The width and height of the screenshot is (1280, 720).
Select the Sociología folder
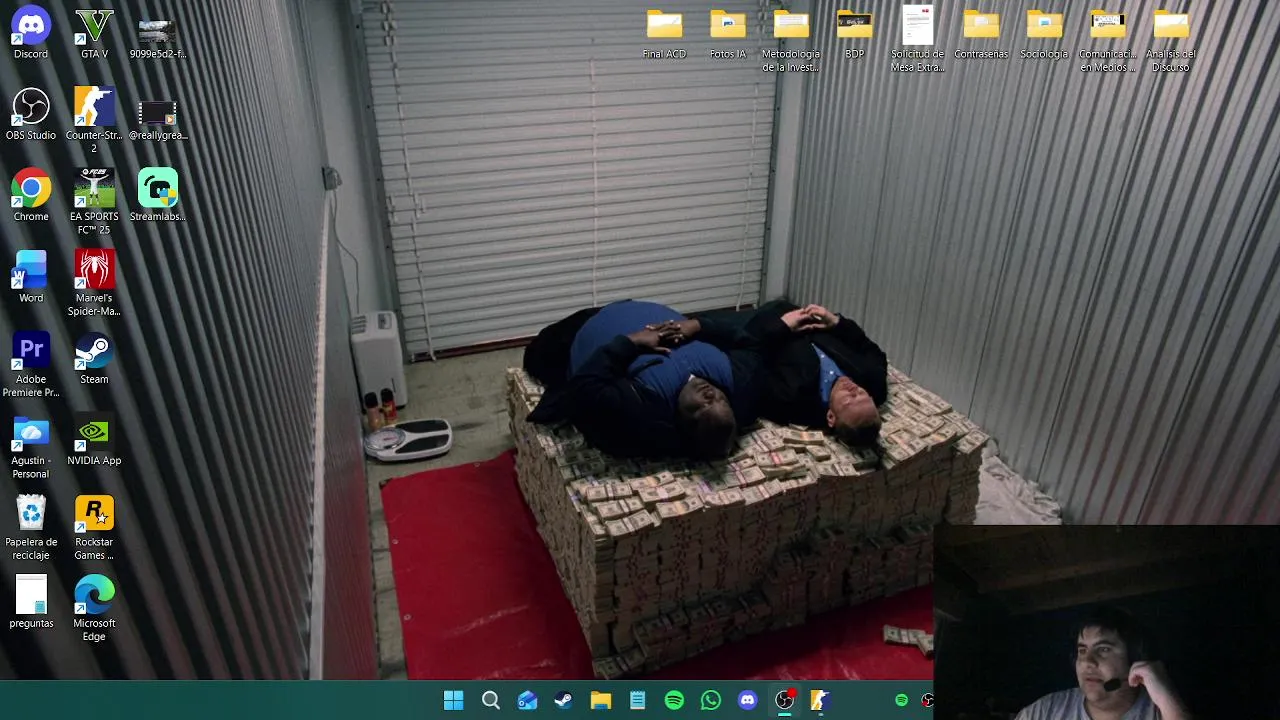tap(1044, 33)
